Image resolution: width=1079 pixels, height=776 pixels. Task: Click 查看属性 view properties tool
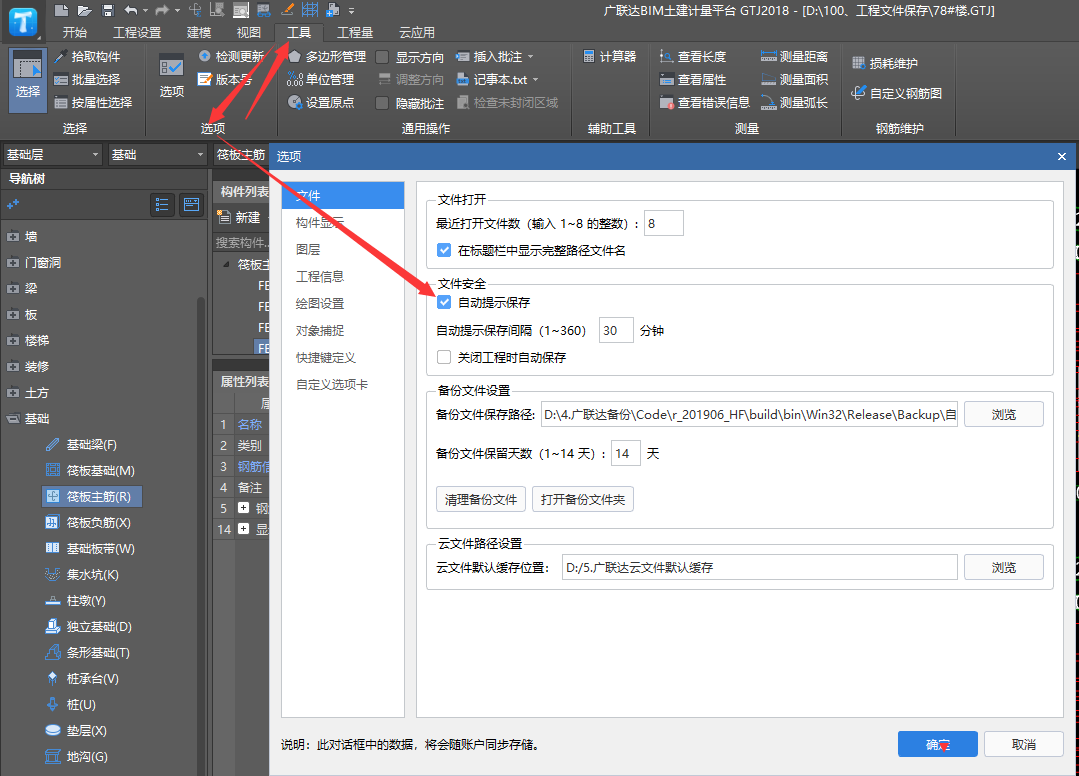(x=693, y=80)
